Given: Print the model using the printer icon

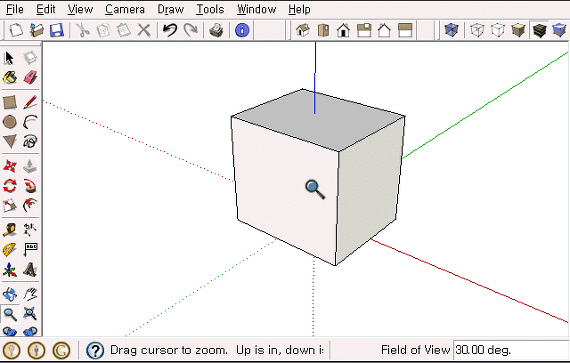Looking at the screenshot, I should [x=216, y=30].
